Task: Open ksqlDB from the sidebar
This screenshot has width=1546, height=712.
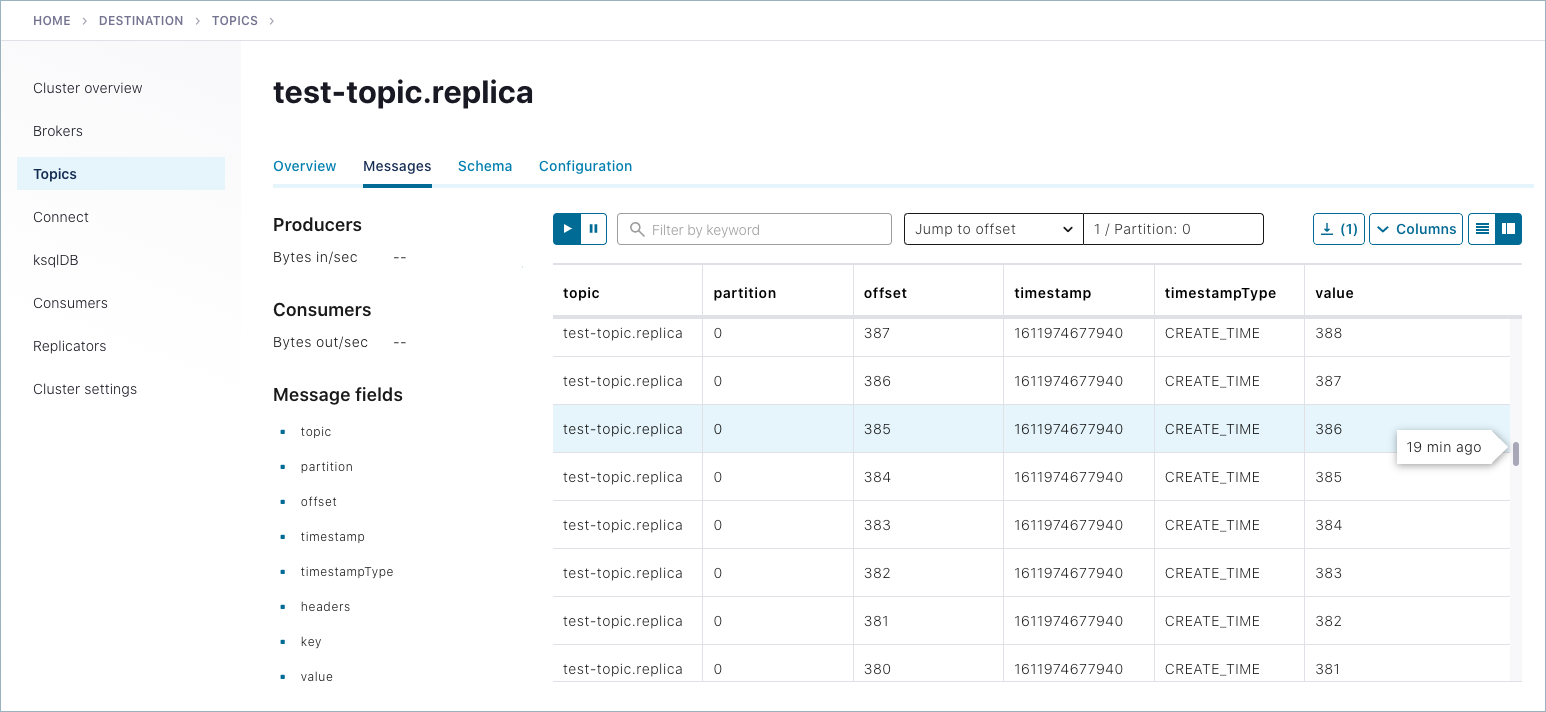Action: click(56, 260)
